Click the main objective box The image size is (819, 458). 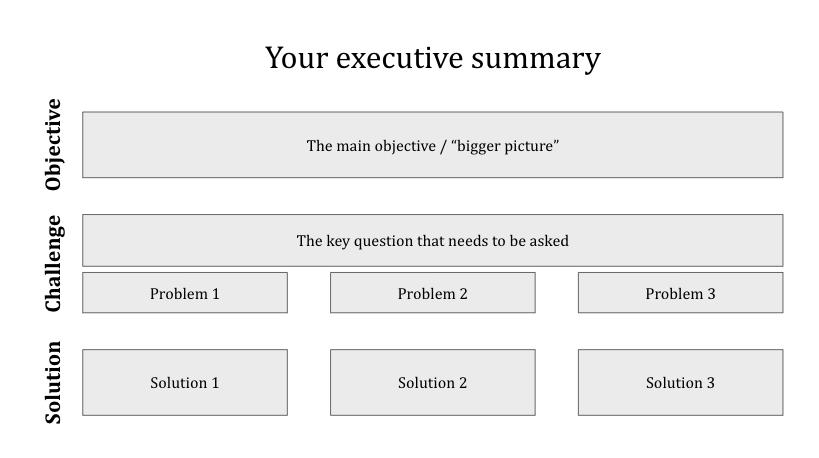(x=432, y=145)
